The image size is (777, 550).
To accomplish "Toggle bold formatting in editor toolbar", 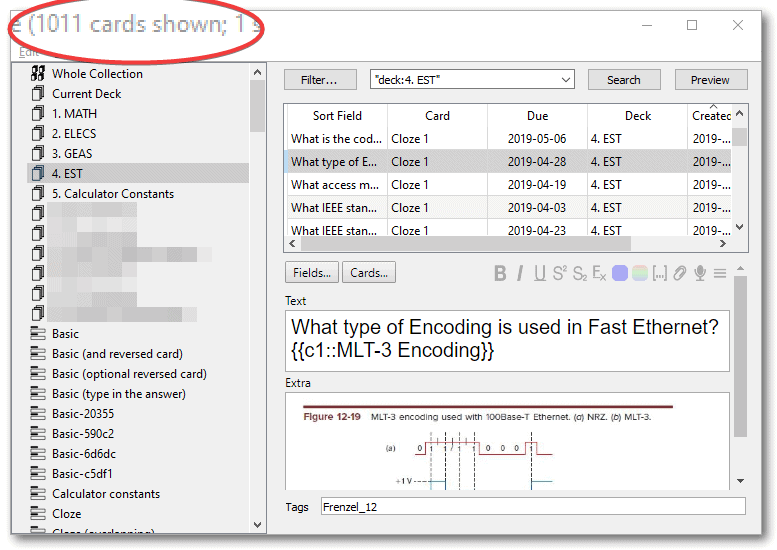I will click(500, 273).
